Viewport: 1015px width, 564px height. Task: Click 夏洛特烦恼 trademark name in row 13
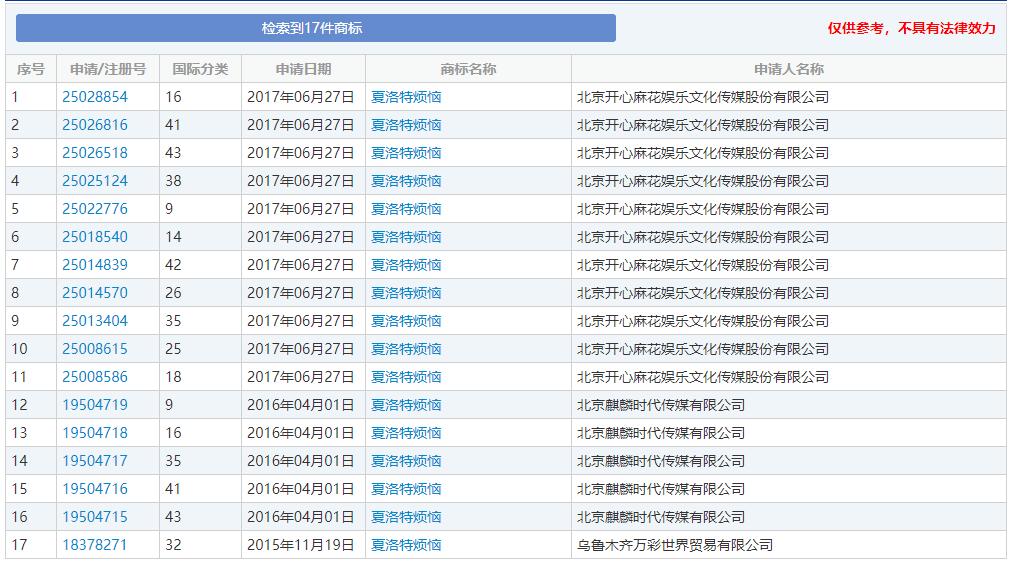(406, 433)
